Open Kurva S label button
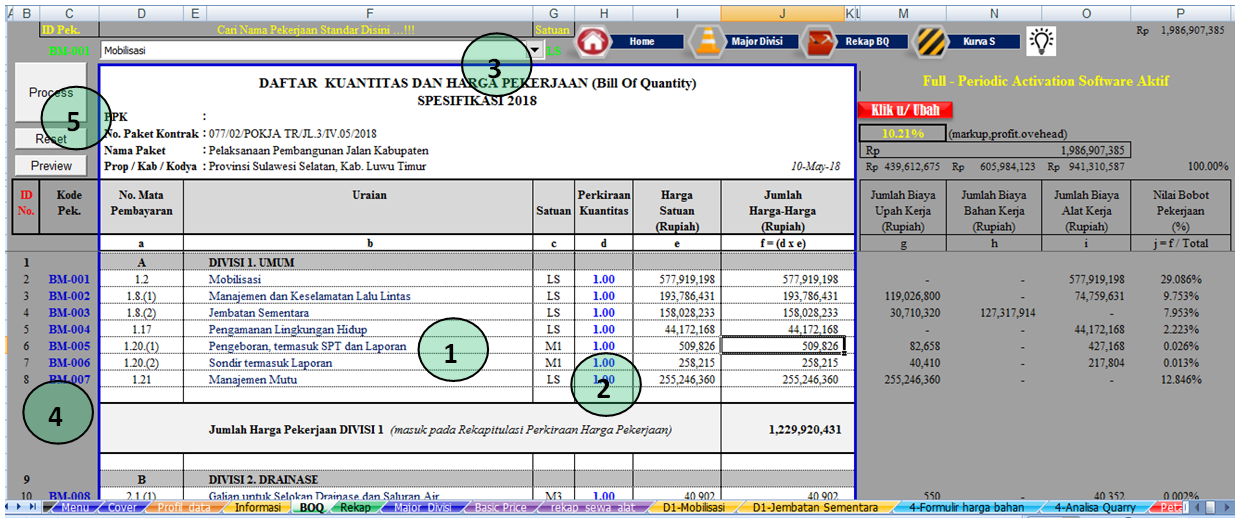This screenshot has height=521, width=1235. [985, 42]
